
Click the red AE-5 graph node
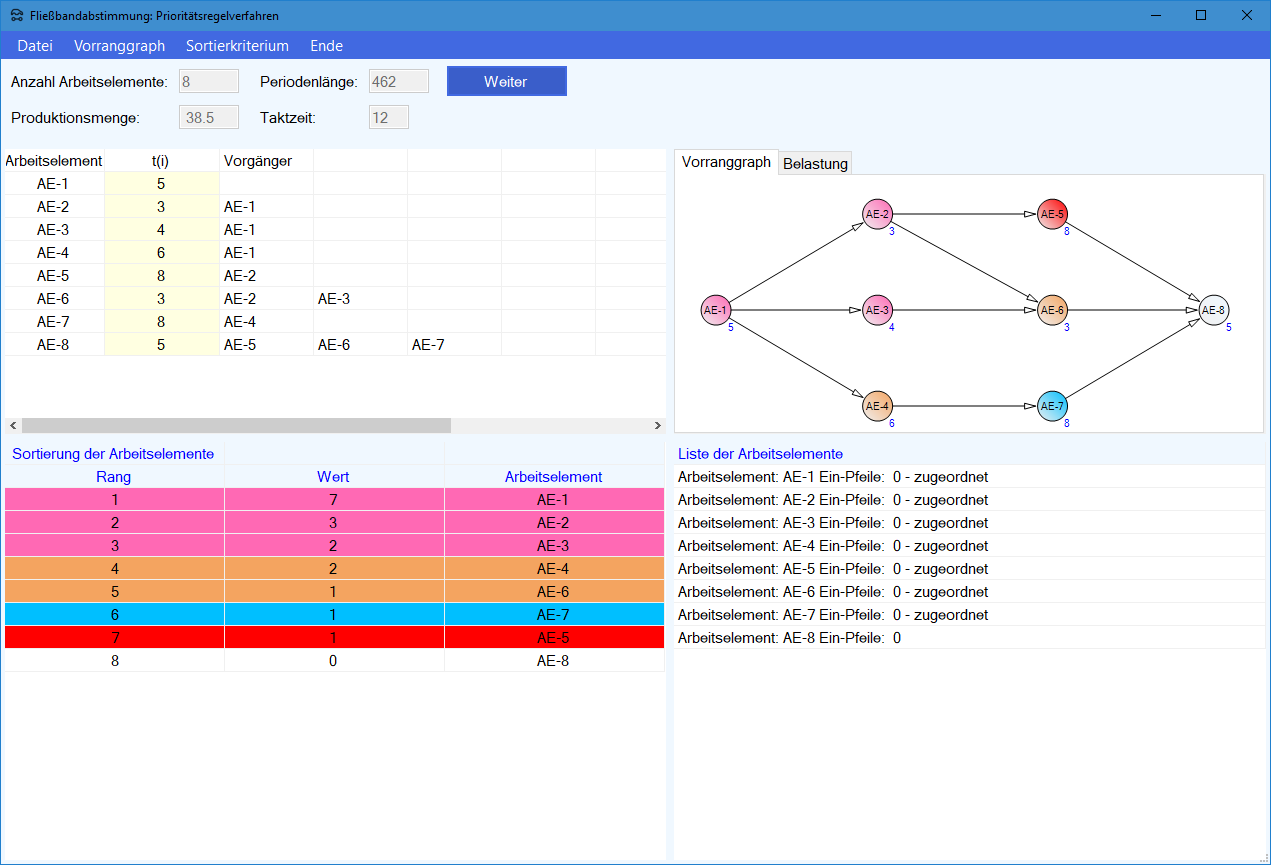pyautogui.click(x=1052, y=214)
